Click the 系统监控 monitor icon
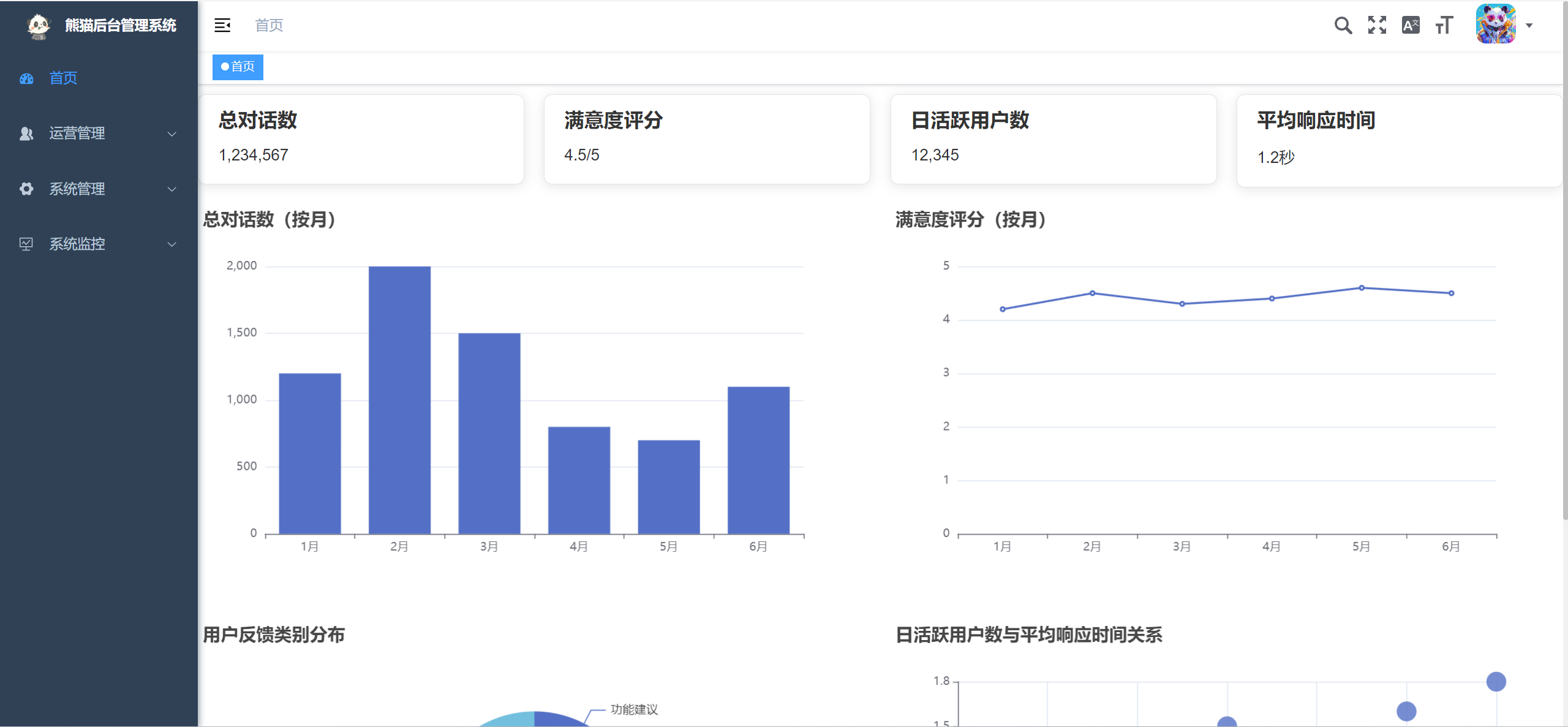The height and width of the screenshot is (727, 1568). pyautogui.click(x=26, y=244)
